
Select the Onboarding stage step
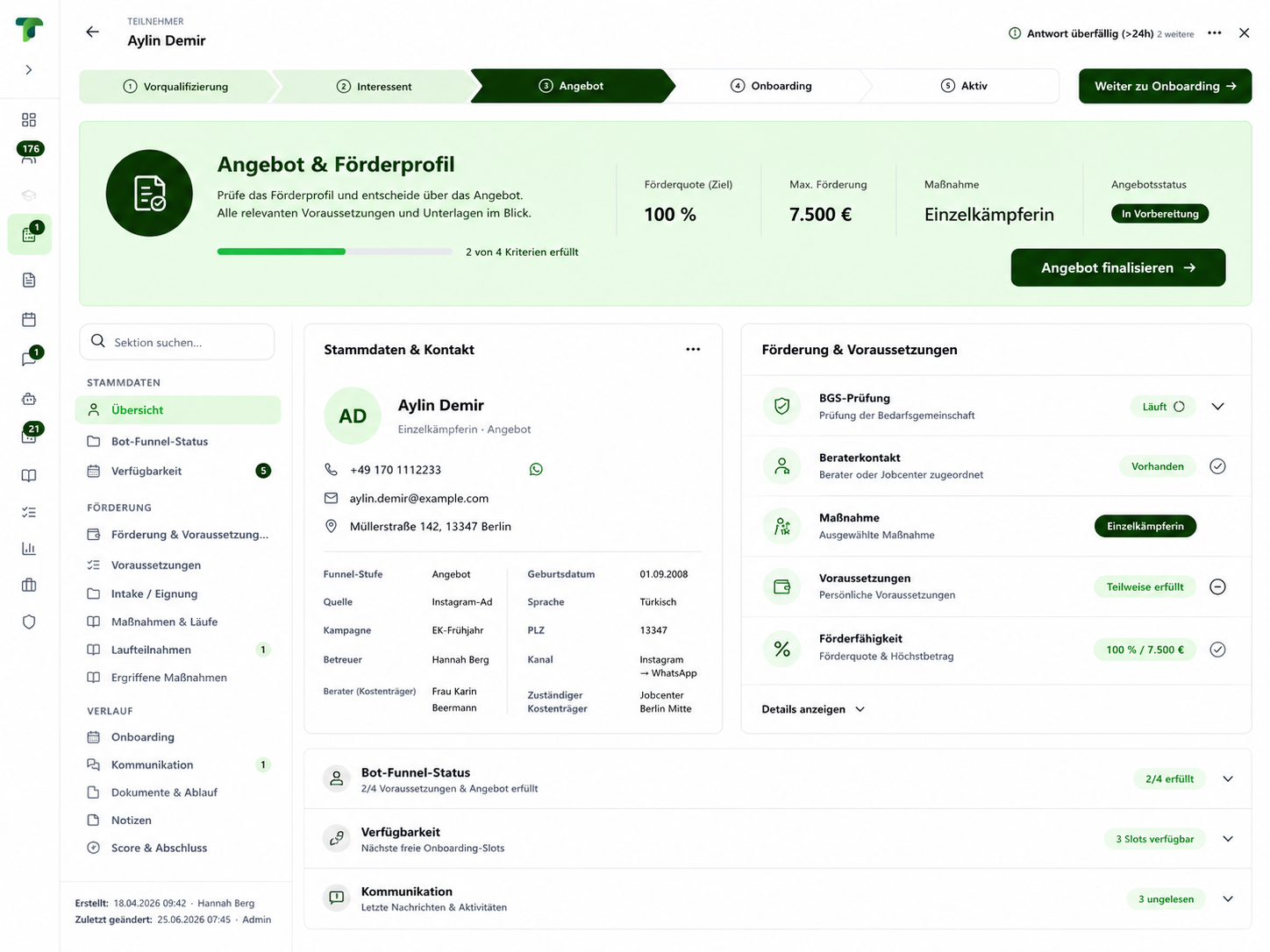click(x=771, y=86)
